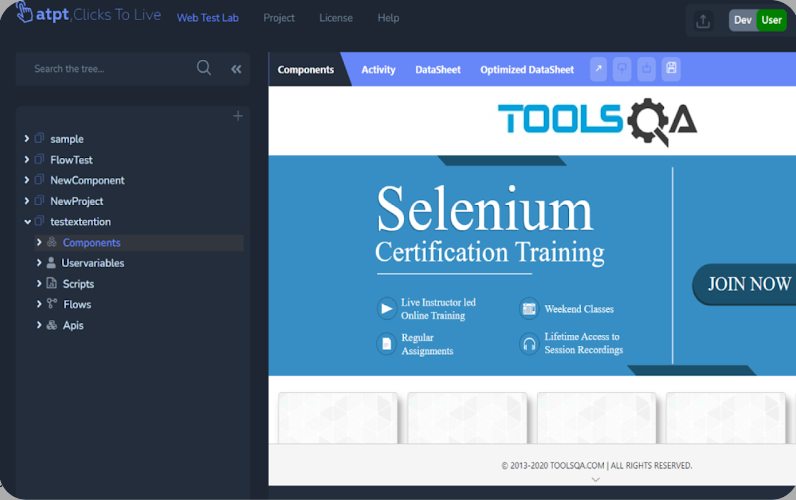The width and height of the screenshot is (796, 500).
Task: Click the upload icon near Dev/User
Action: click(703, 21)
